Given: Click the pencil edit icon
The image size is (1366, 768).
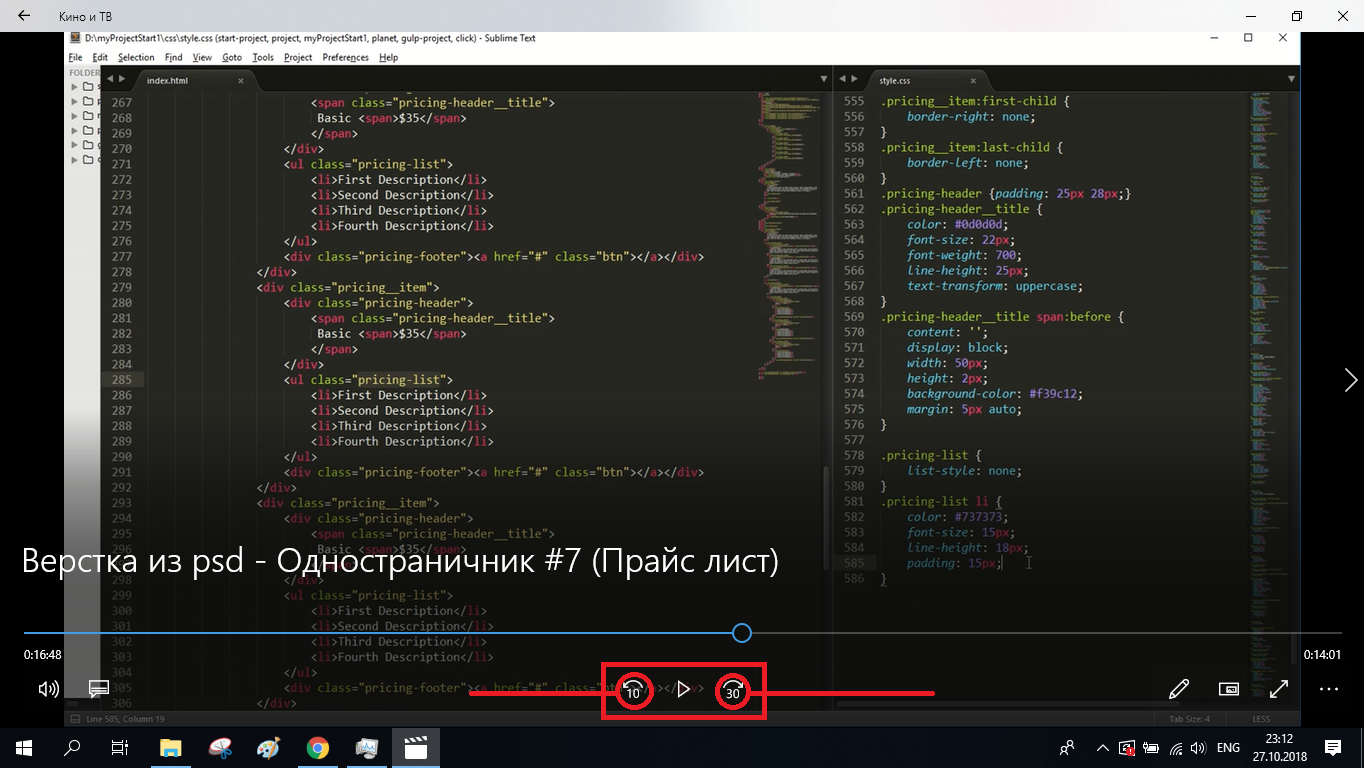Looking at the screenshot, I should click(1179, 689).
